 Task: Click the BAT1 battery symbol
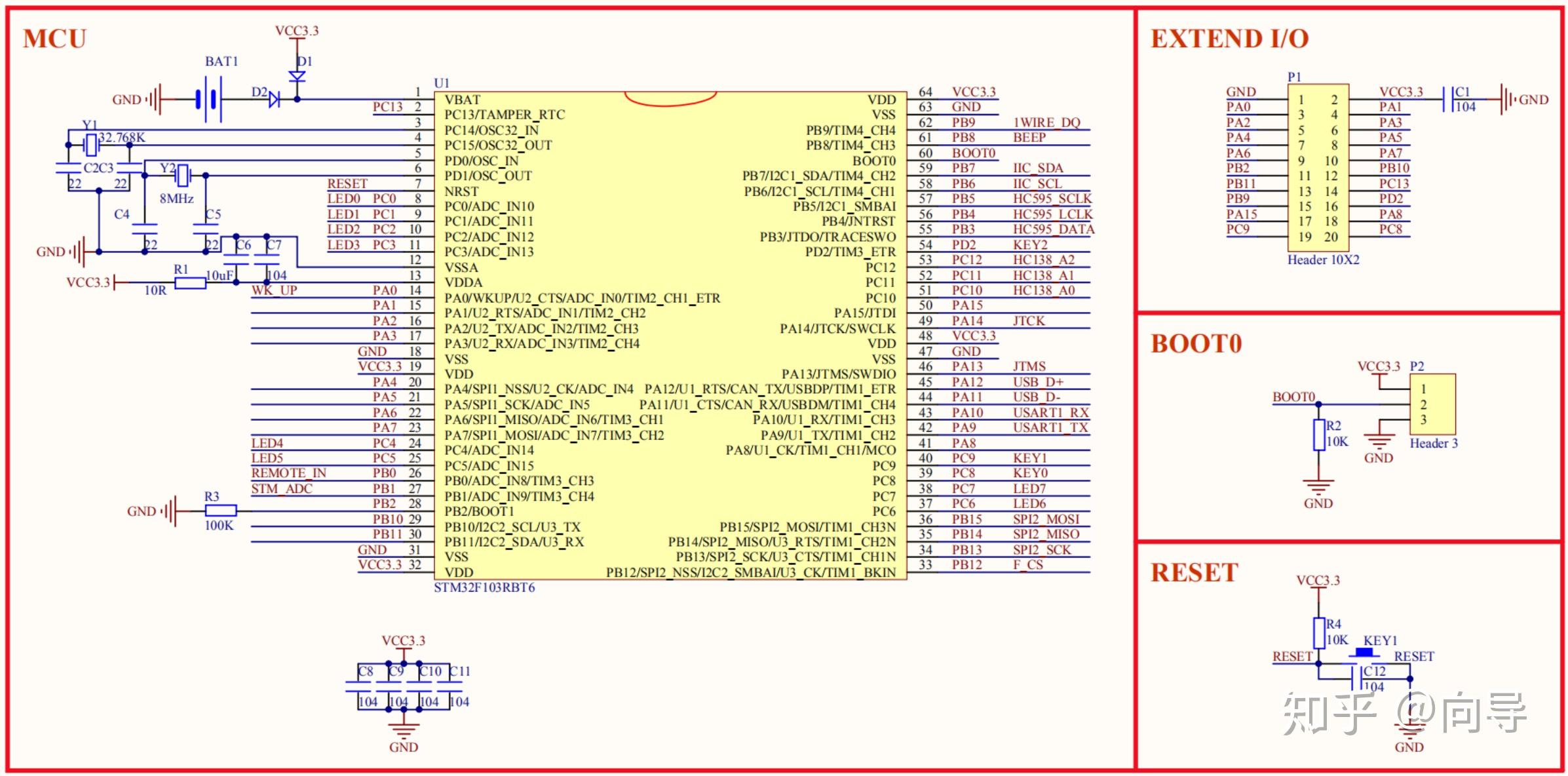pos(209,100)
